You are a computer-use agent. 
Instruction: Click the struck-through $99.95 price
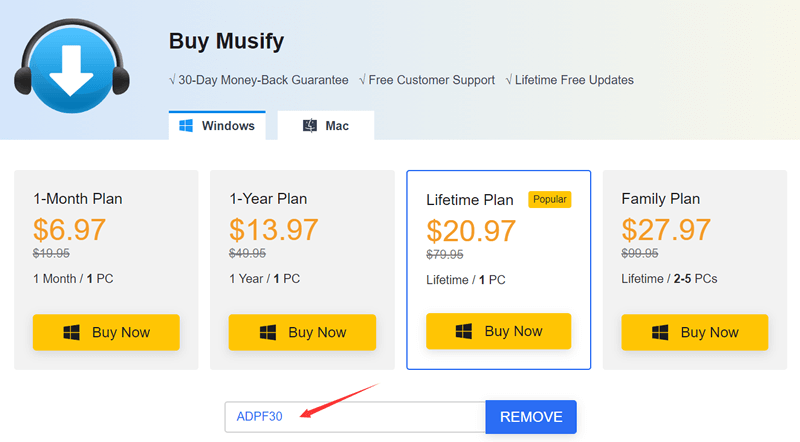[x=640, y=253]
